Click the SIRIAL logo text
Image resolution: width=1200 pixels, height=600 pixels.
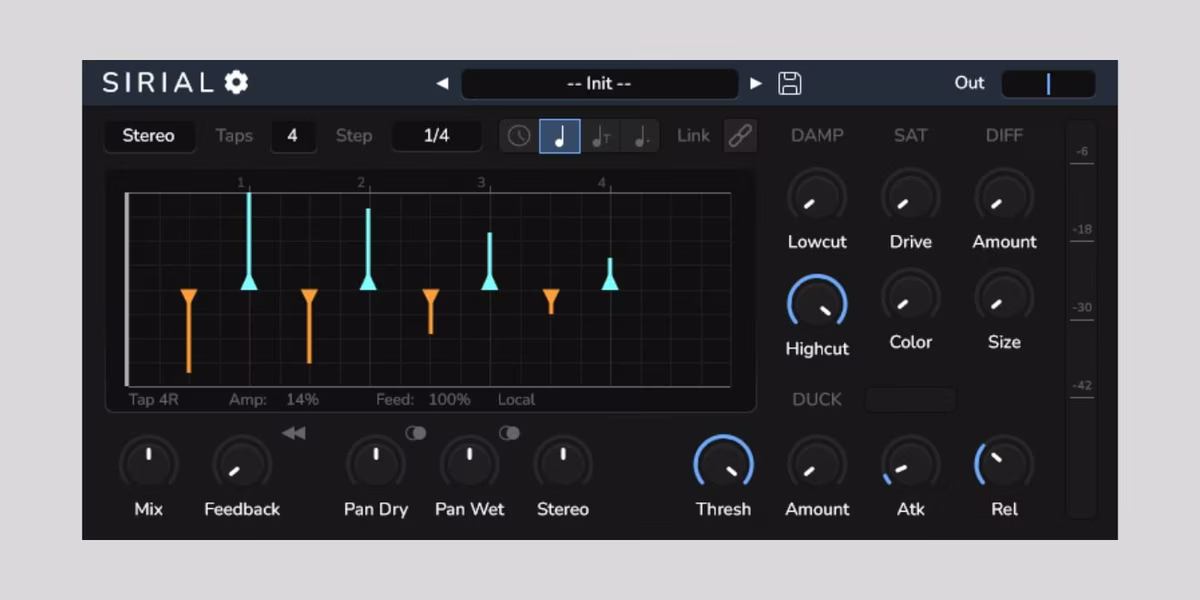[160, 83]
